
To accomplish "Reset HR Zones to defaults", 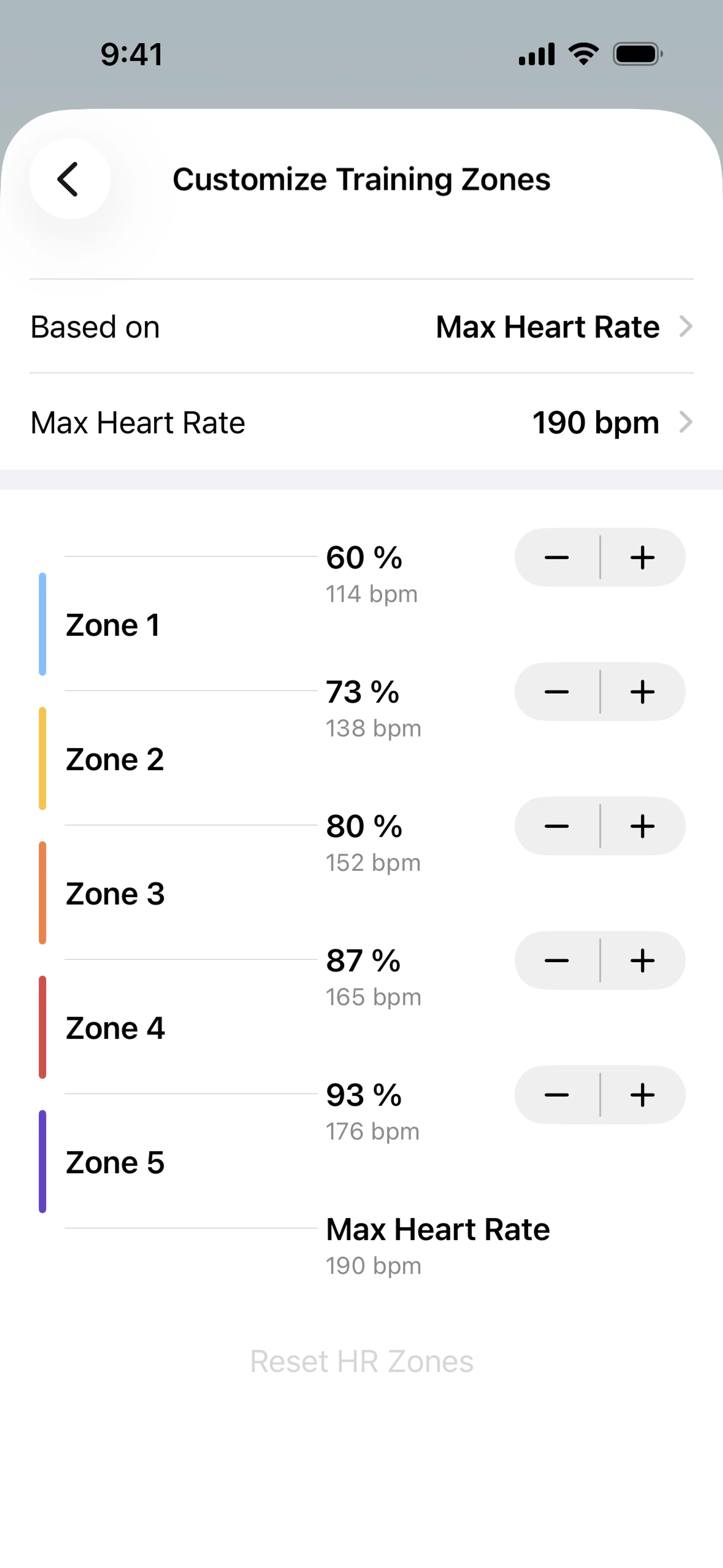I will point(361,1362).
